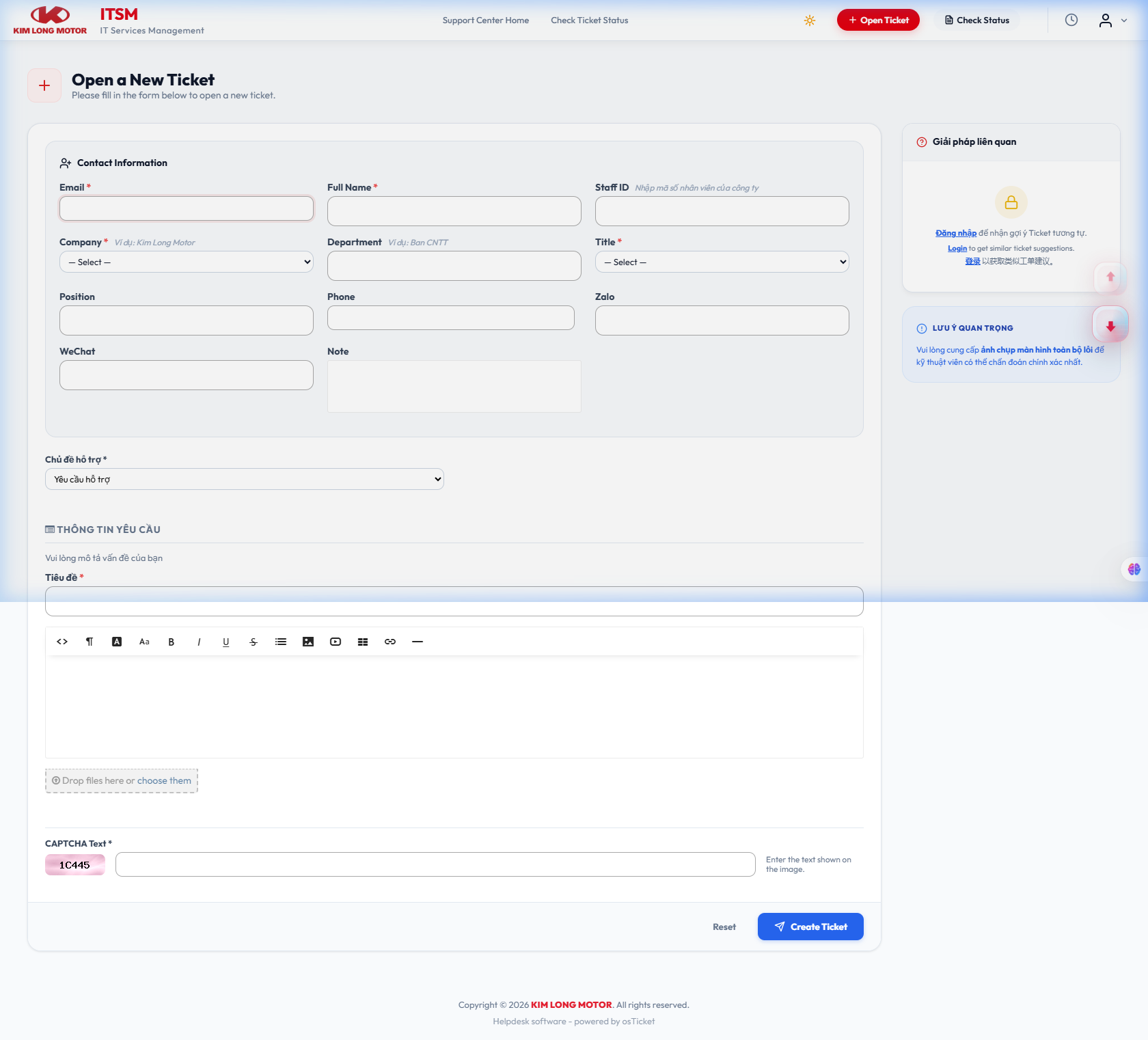Screen dimensions: 1148x1040
Task: Click the lock icon in related solutions
Action: pos(1011,202)
